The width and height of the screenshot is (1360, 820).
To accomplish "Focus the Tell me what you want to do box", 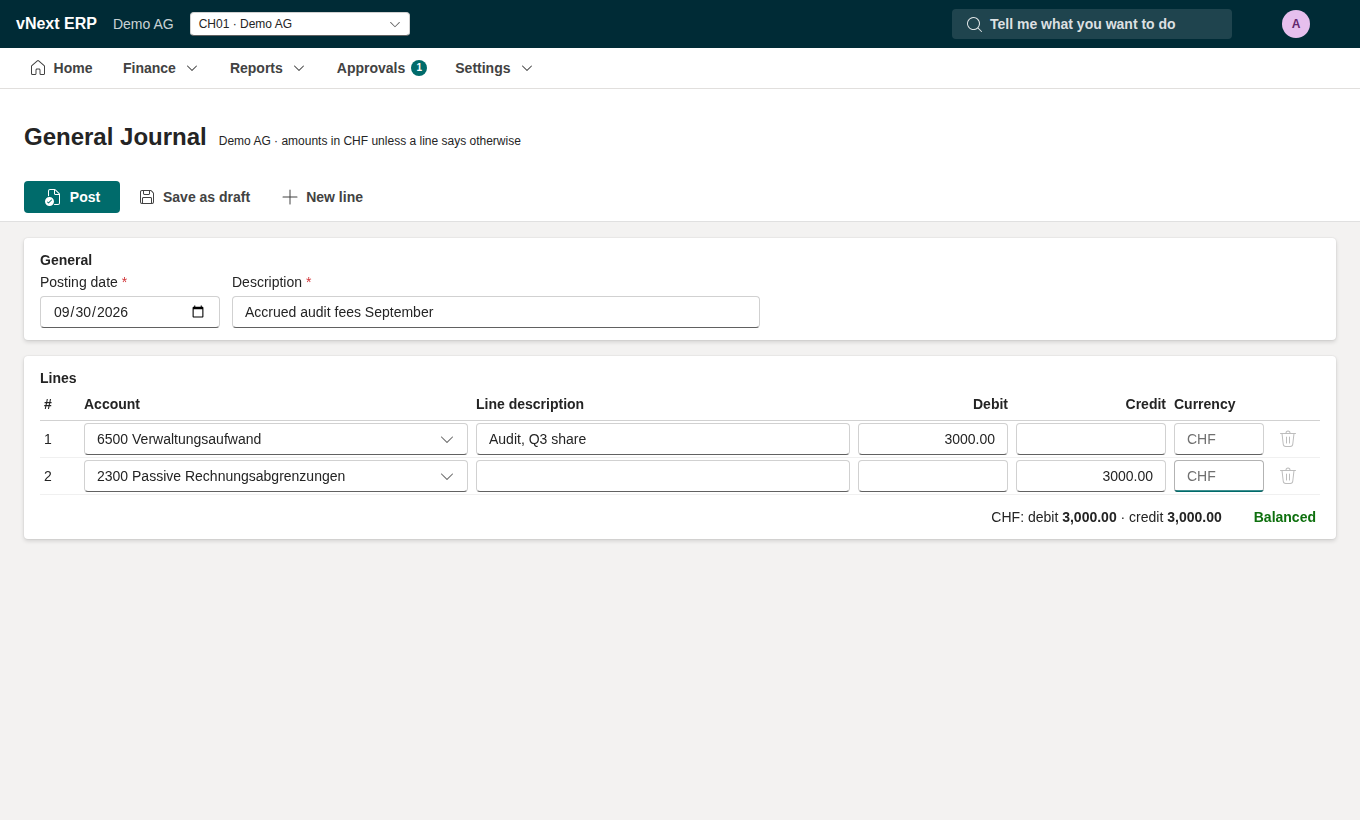I will pyautogui.click(x=1092, y=24).
